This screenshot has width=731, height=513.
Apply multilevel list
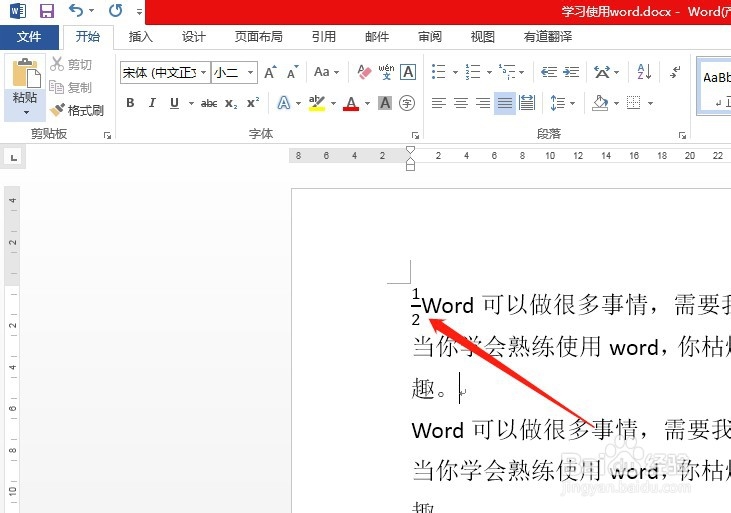[x=507, y=72]
